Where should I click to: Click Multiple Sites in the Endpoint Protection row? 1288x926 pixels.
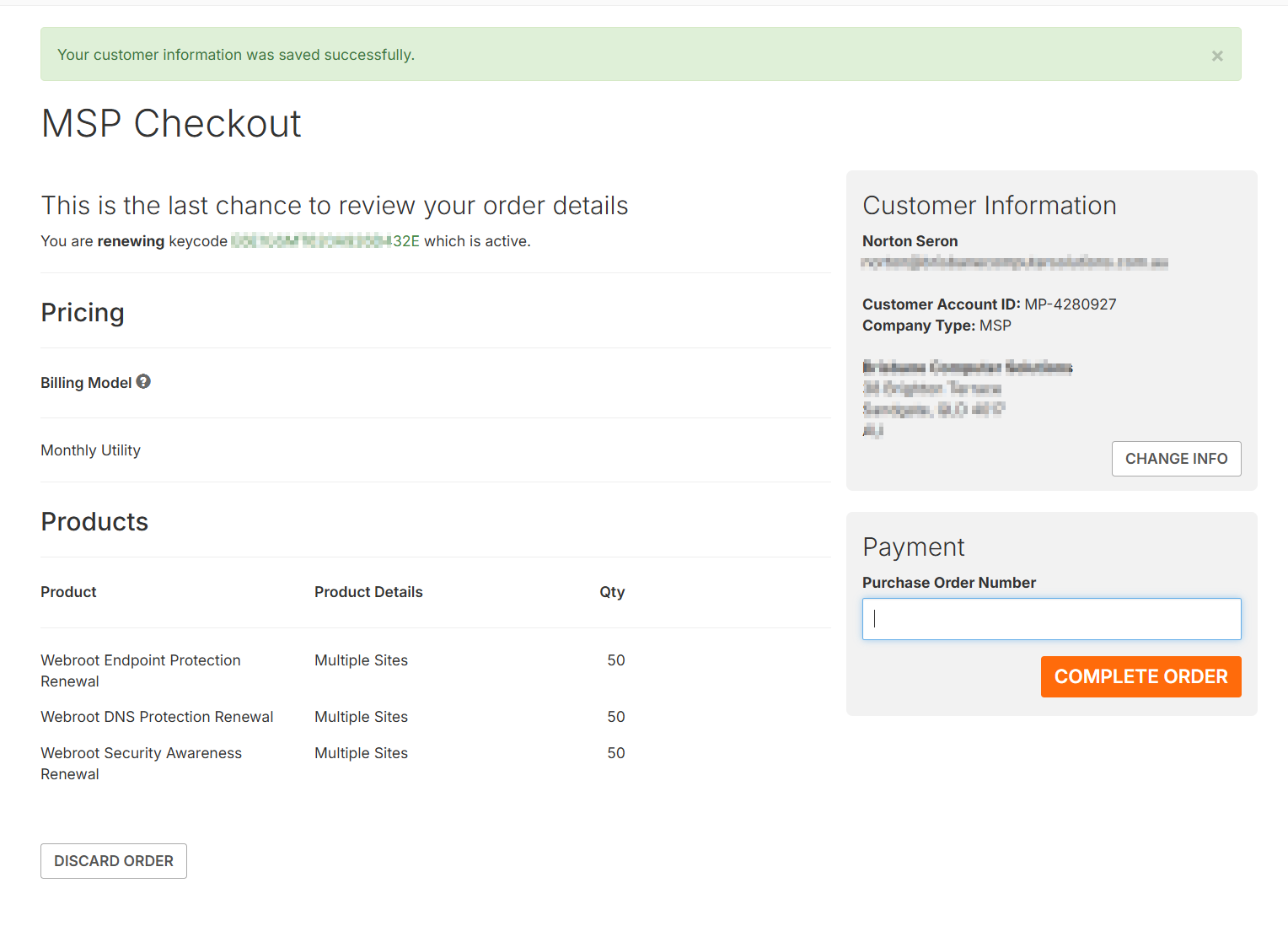click(x=361, y=660)
